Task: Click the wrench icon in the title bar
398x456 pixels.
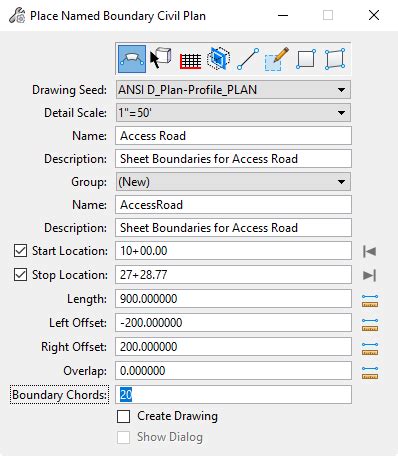Action: pyautogui.click(x=17, y=15)
